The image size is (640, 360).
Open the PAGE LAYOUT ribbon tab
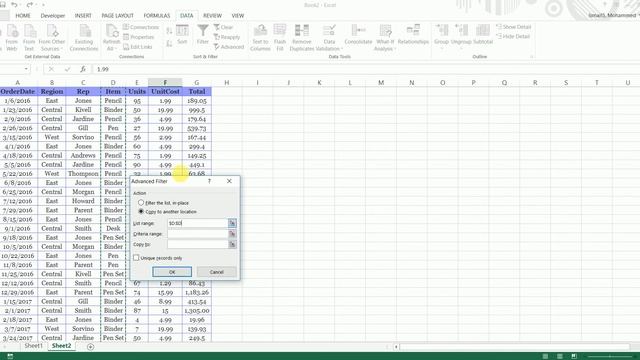pos(118,16)
